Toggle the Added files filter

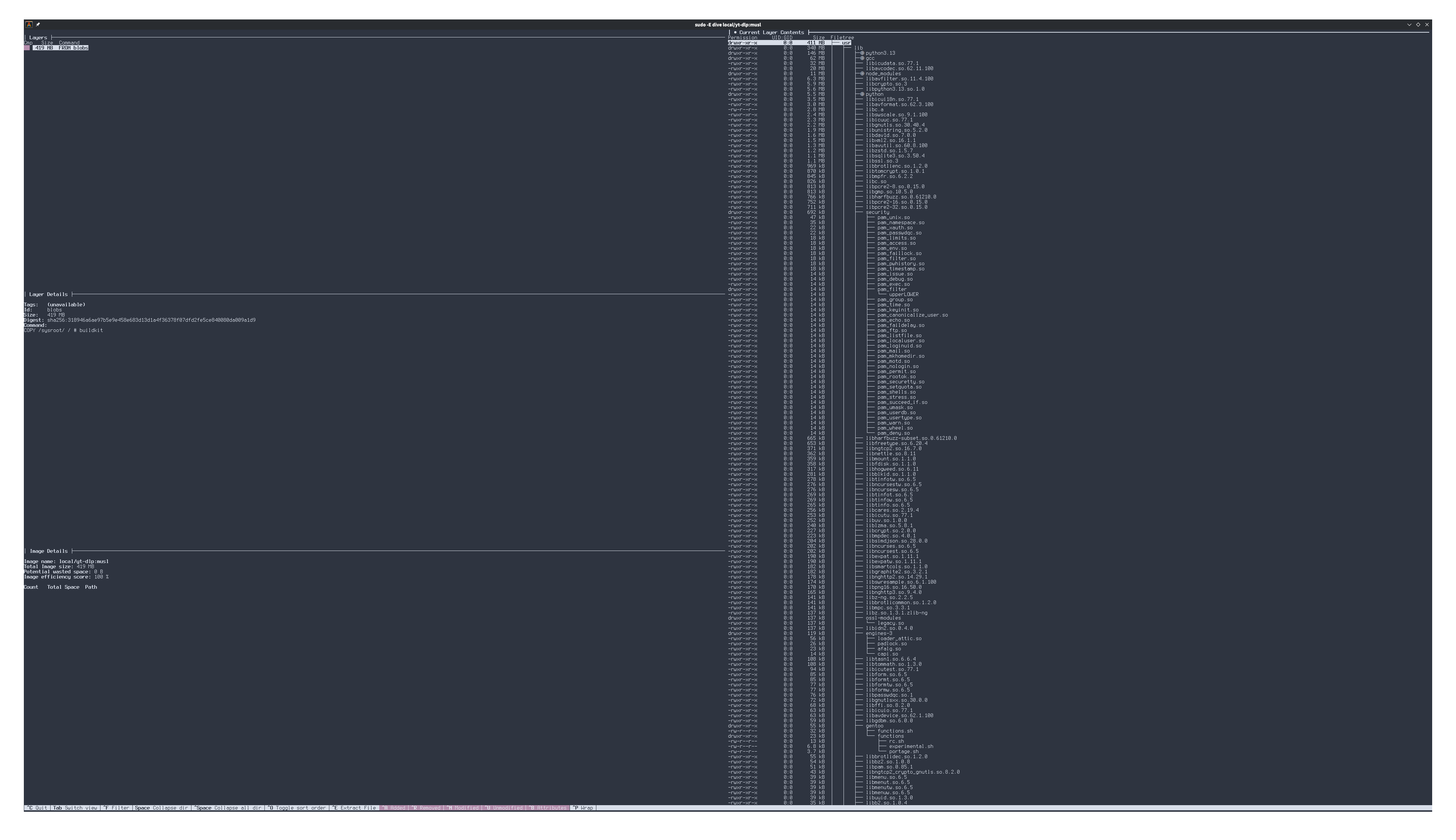(x=394, y=808)
